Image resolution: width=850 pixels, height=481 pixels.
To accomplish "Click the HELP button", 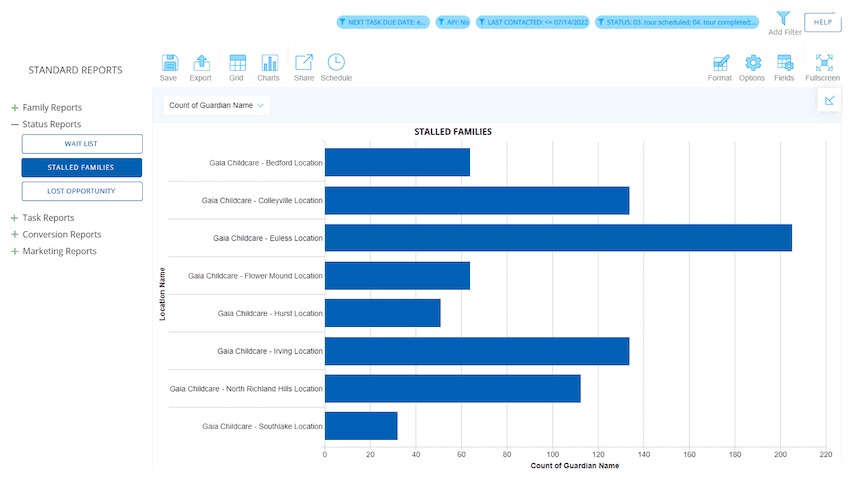I will click(822, 22).
